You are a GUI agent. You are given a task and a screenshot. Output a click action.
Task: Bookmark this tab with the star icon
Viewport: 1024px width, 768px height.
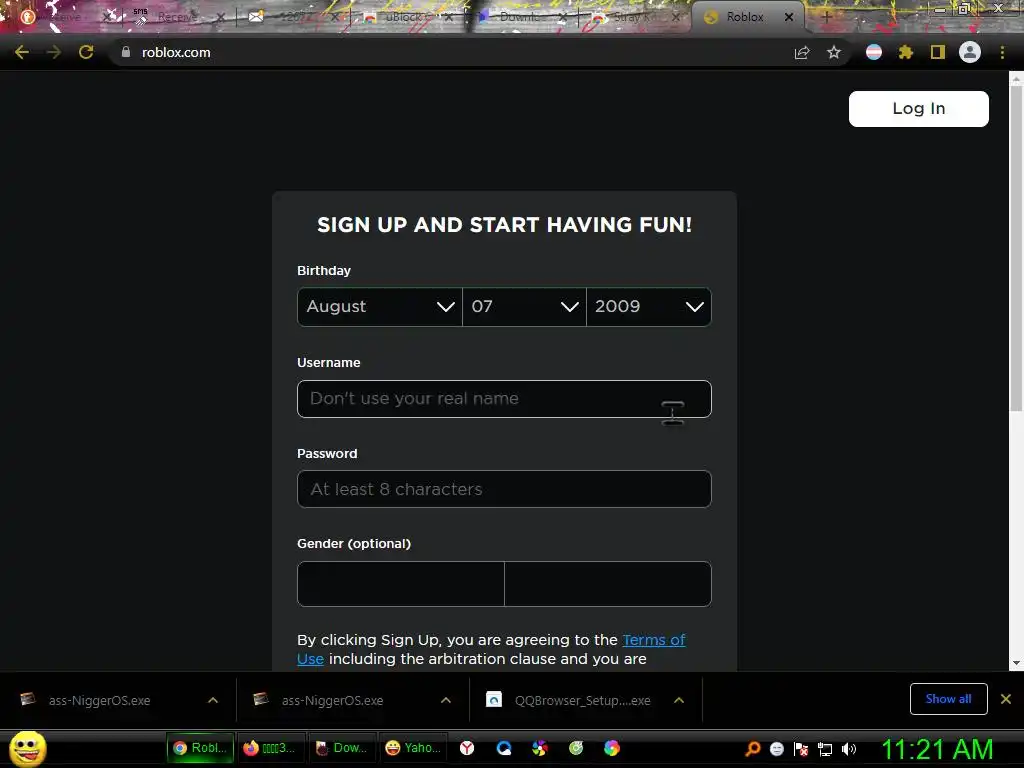point(834,52)
